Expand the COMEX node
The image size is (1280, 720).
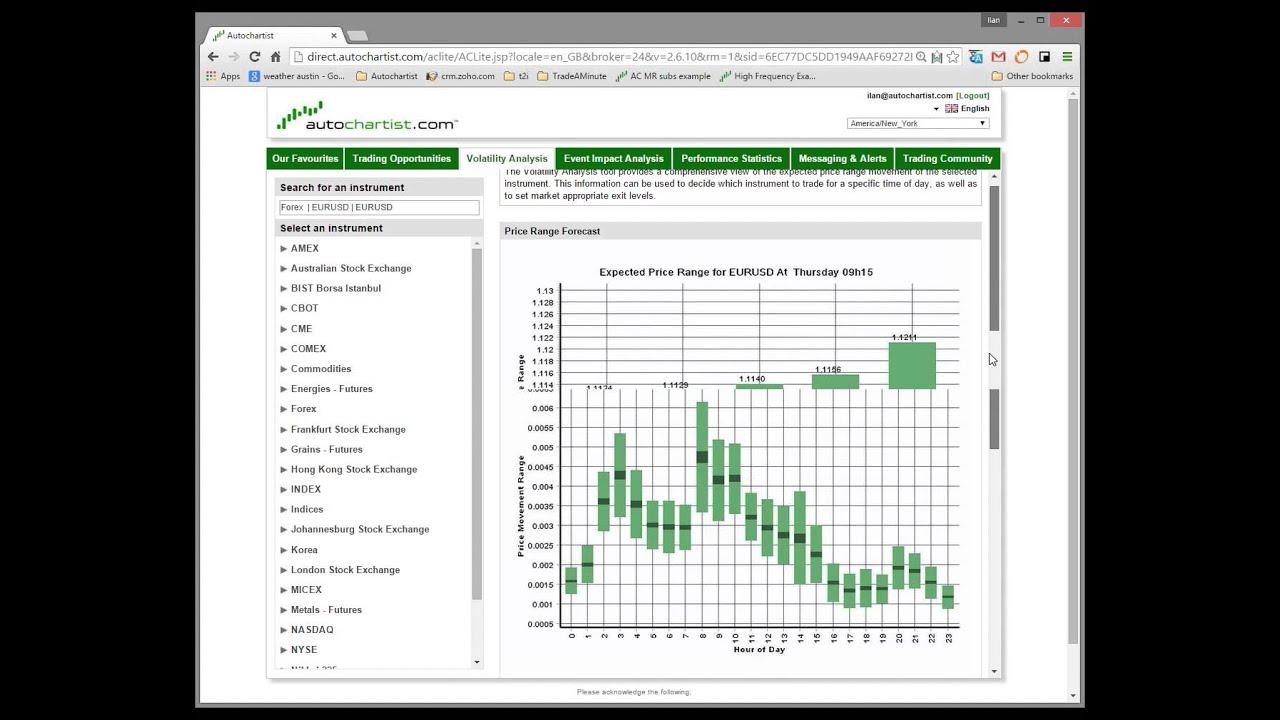(x=284, y=348)
